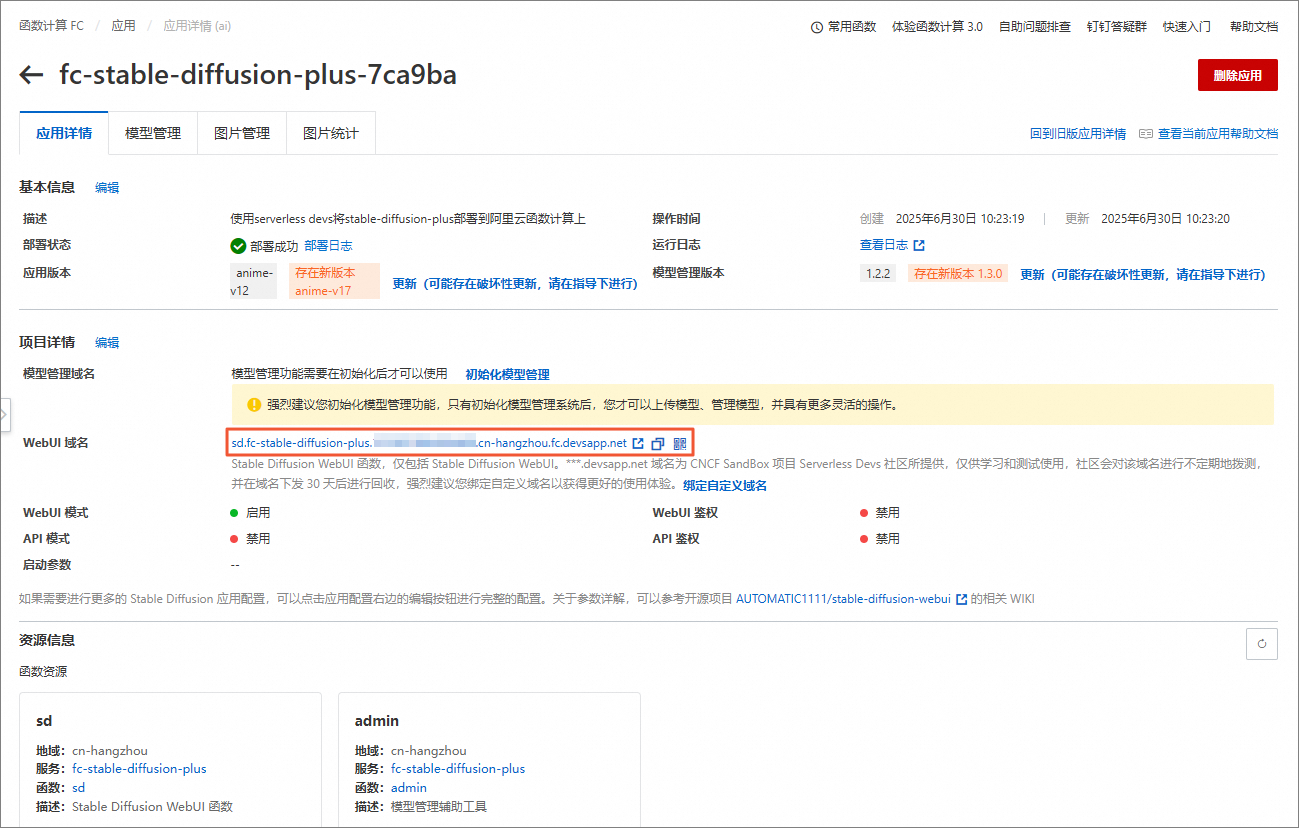The image size is (1299, 828).
Task: Click 绑定自定义域名 link
Action: [725, 485]
